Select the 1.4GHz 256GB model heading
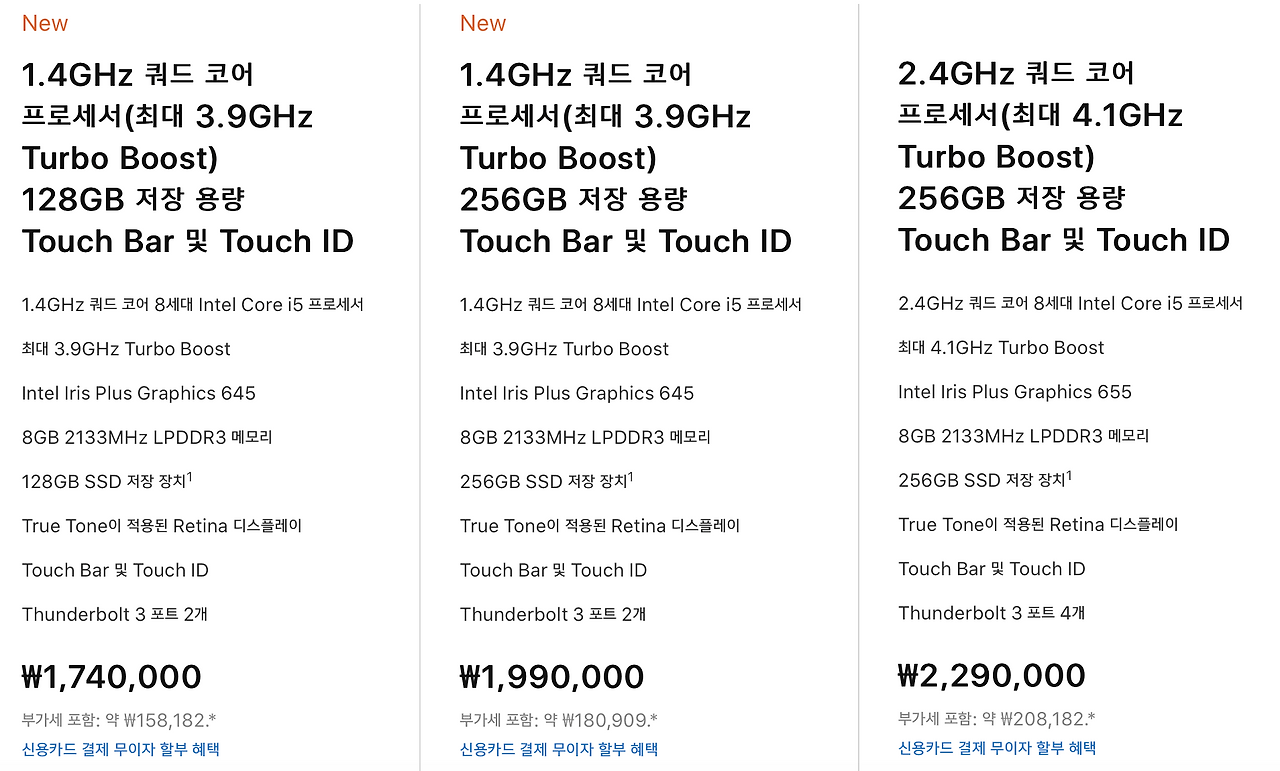 626,158
